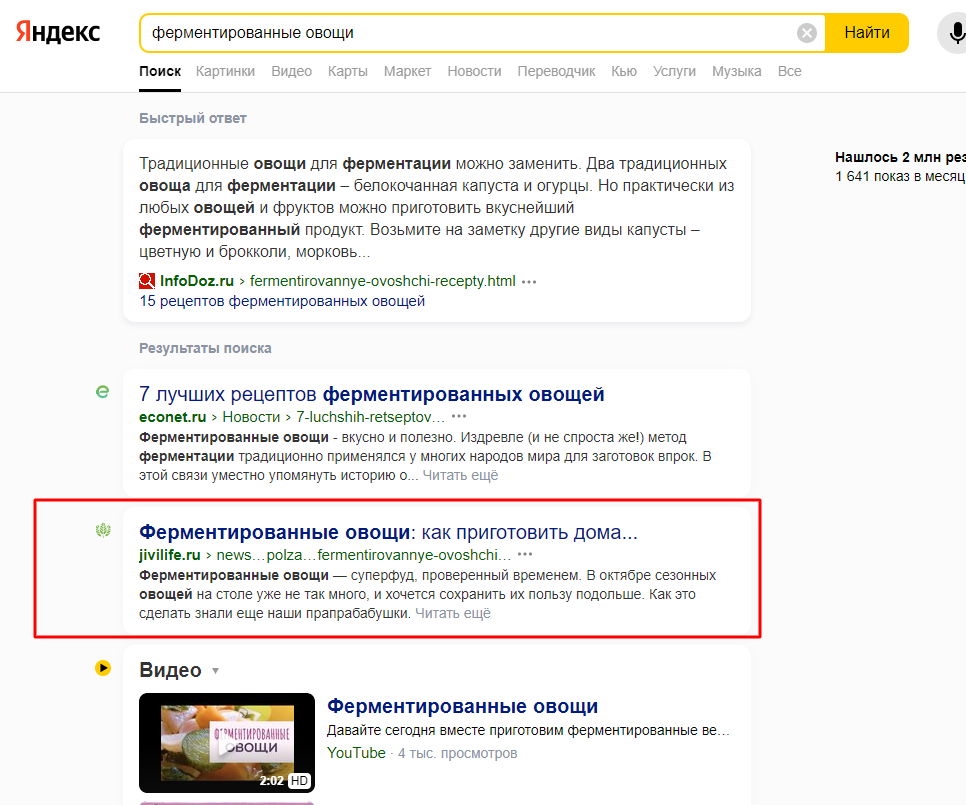
Task: Click the Yandex logo
Action: (57, 32)
